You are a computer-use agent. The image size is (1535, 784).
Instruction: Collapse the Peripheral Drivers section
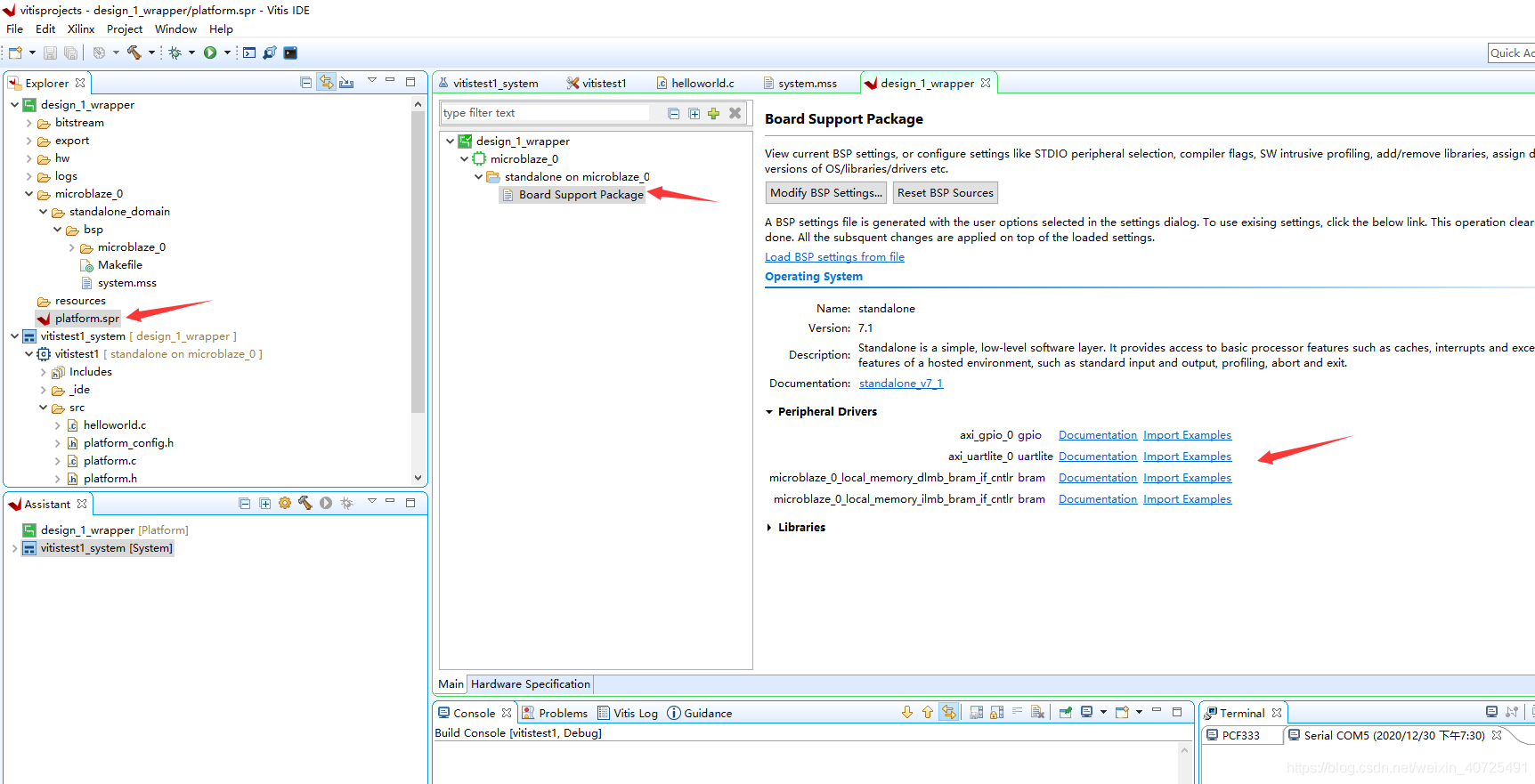pos(769,412)
